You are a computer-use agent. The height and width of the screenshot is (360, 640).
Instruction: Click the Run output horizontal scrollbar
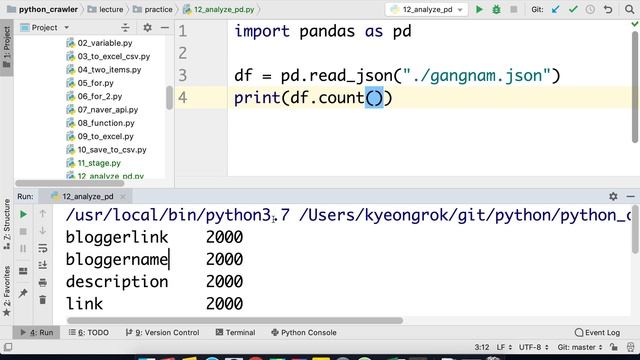235,320
